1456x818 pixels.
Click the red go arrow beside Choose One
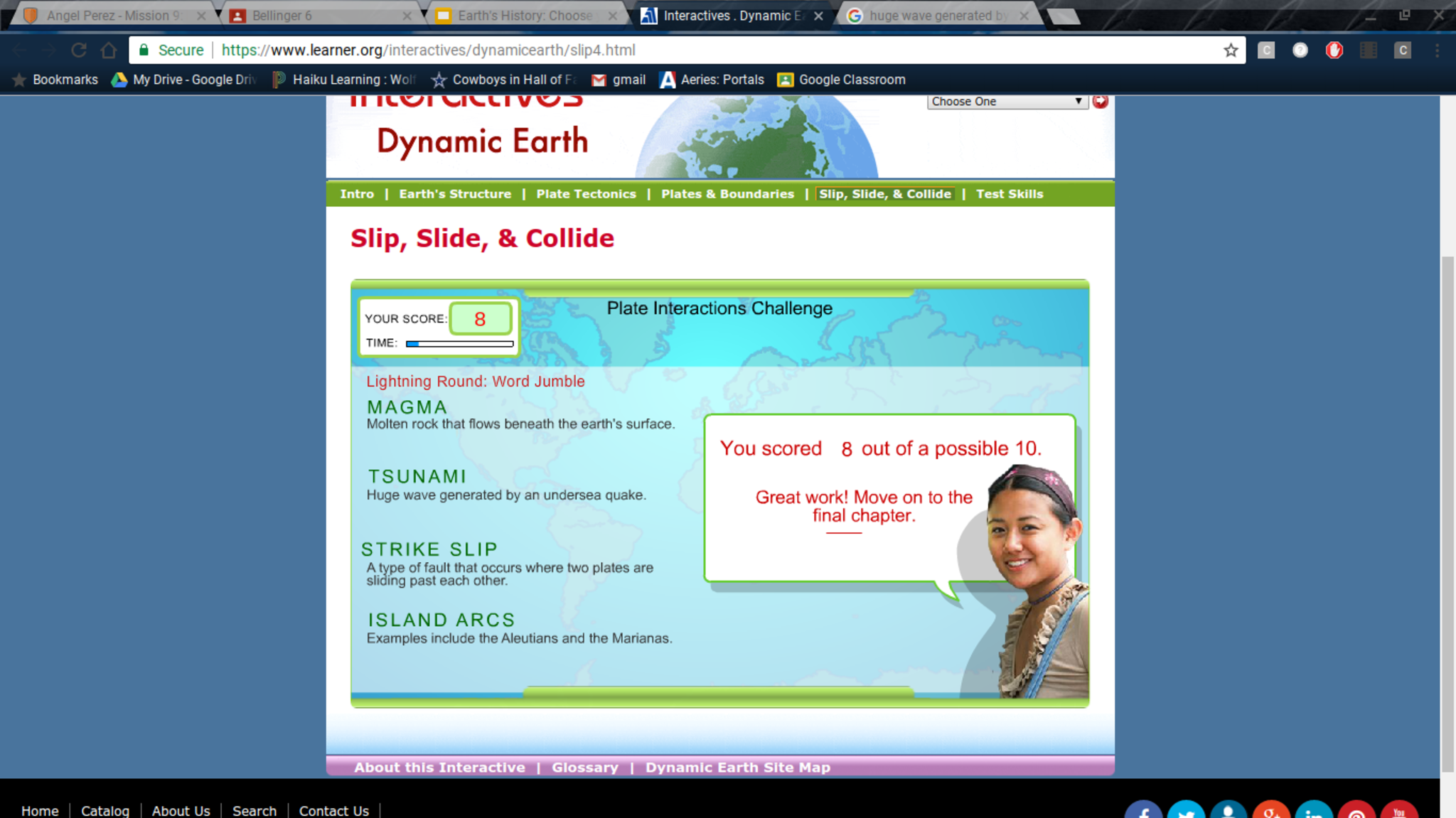[1101, 102]
